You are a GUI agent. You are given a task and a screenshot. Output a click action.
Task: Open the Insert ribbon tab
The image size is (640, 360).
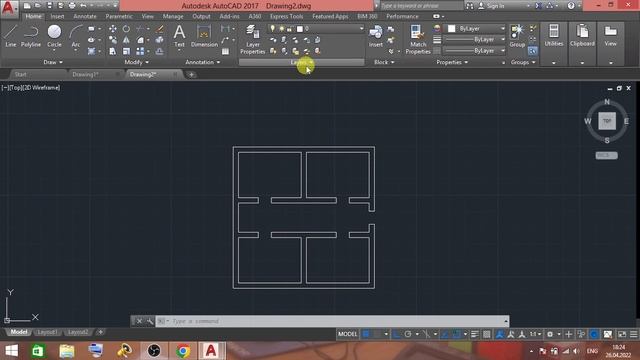(x=57, y=16)
